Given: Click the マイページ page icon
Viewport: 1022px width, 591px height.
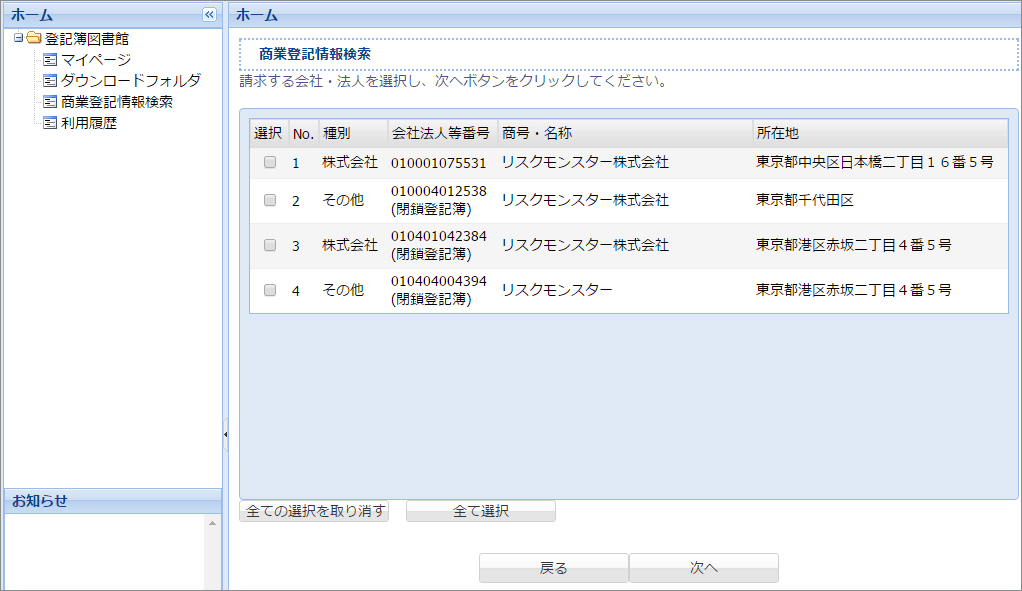Looking at the screenshot, I should click(51, 60).
